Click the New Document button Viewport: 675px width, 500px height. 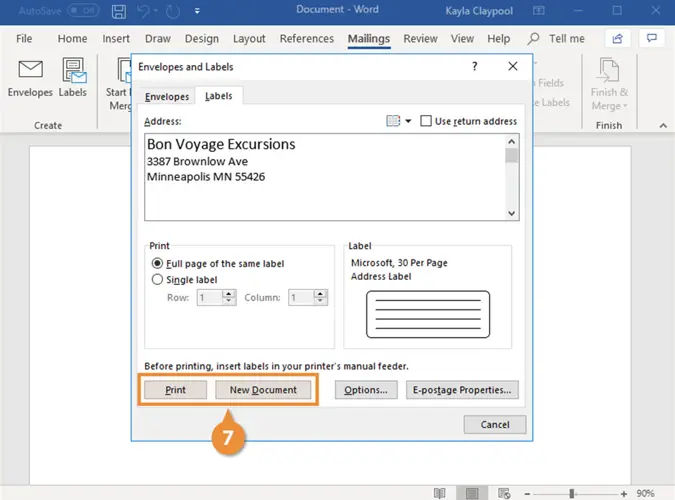point(263,390)
